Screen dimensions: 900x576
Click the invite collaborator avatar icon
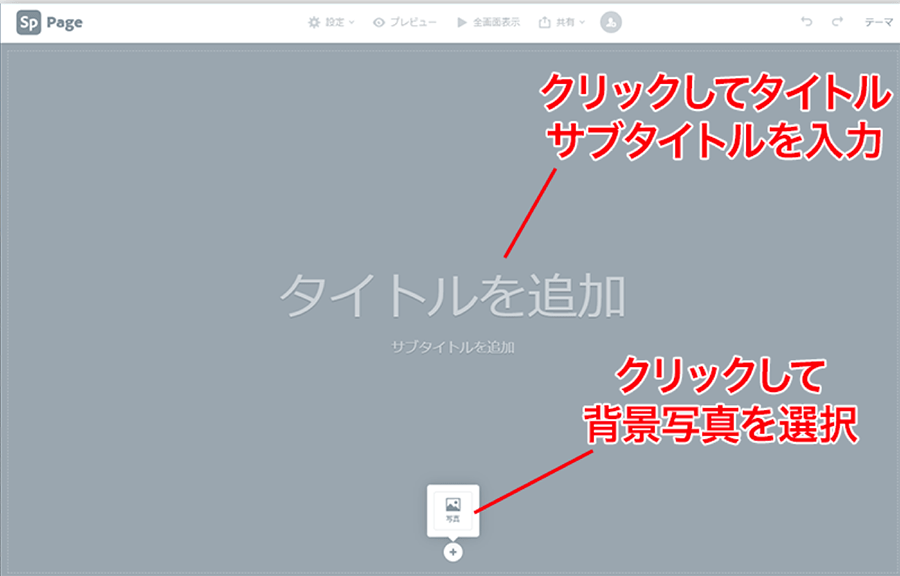point(611,22)
